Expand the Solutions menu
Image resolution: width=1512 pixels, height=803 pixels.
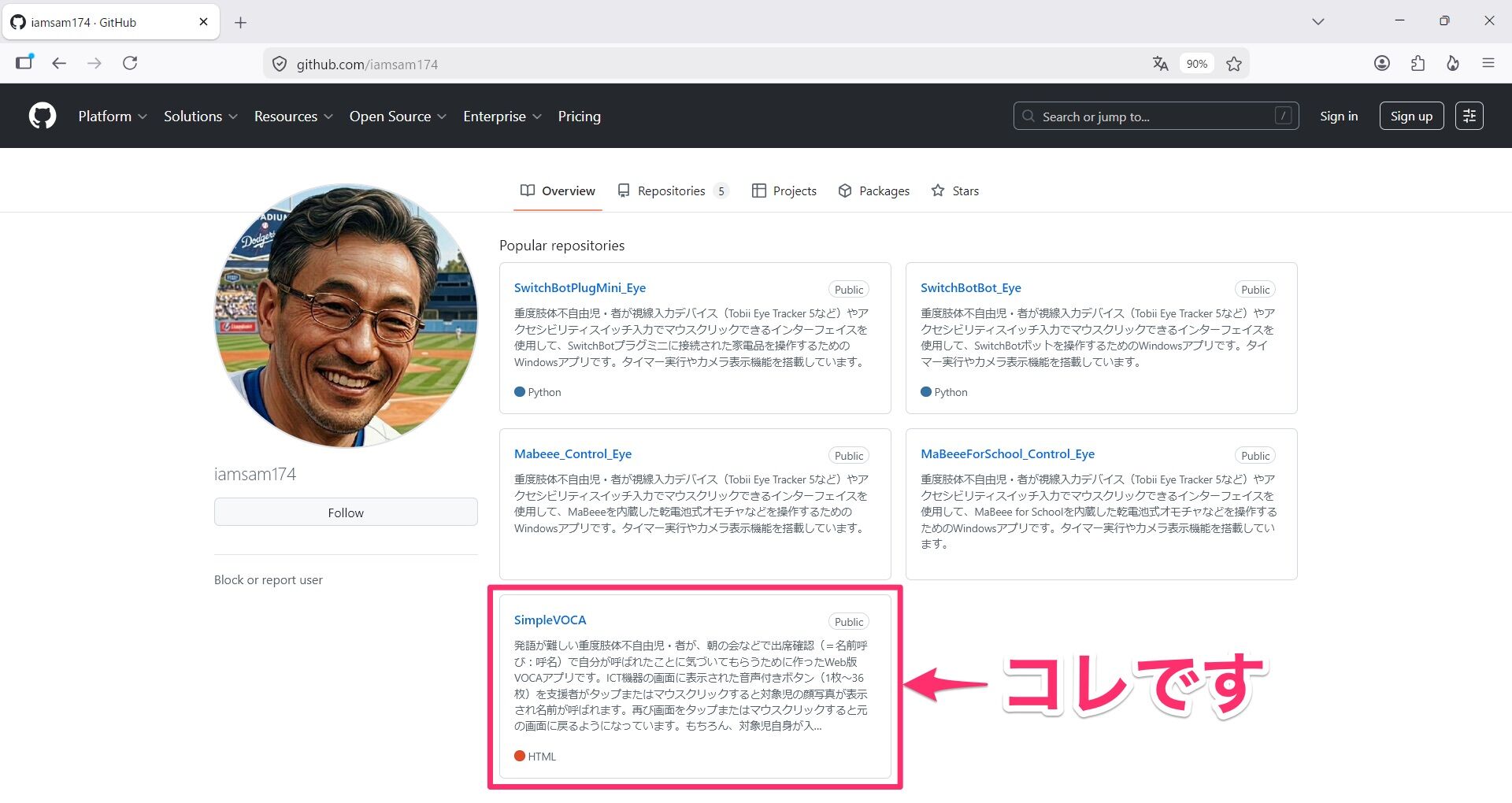[x=201, y=116]
